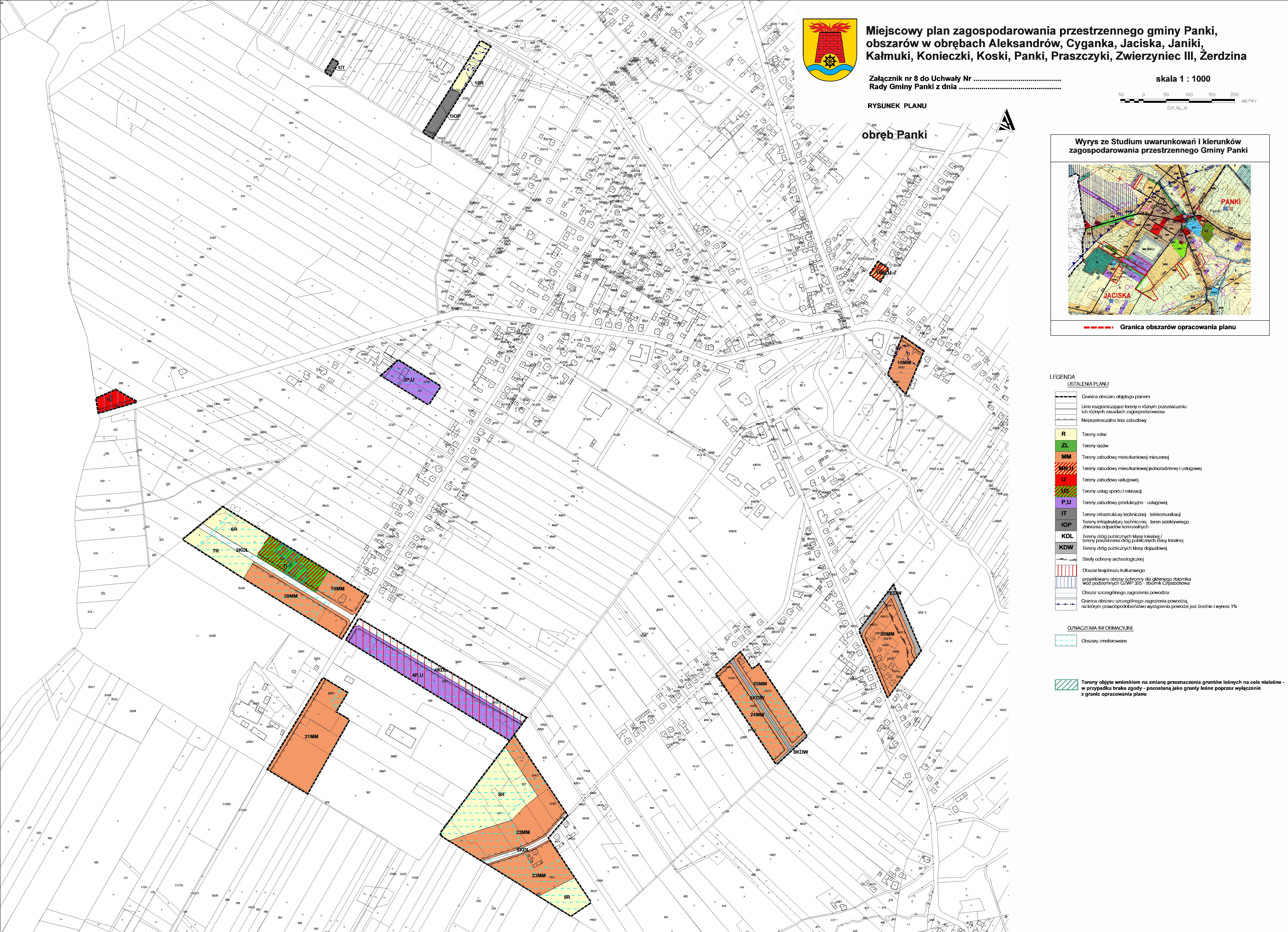Click the 24MM zone label
Screen dimensions: 1288x932
(758, 715)
